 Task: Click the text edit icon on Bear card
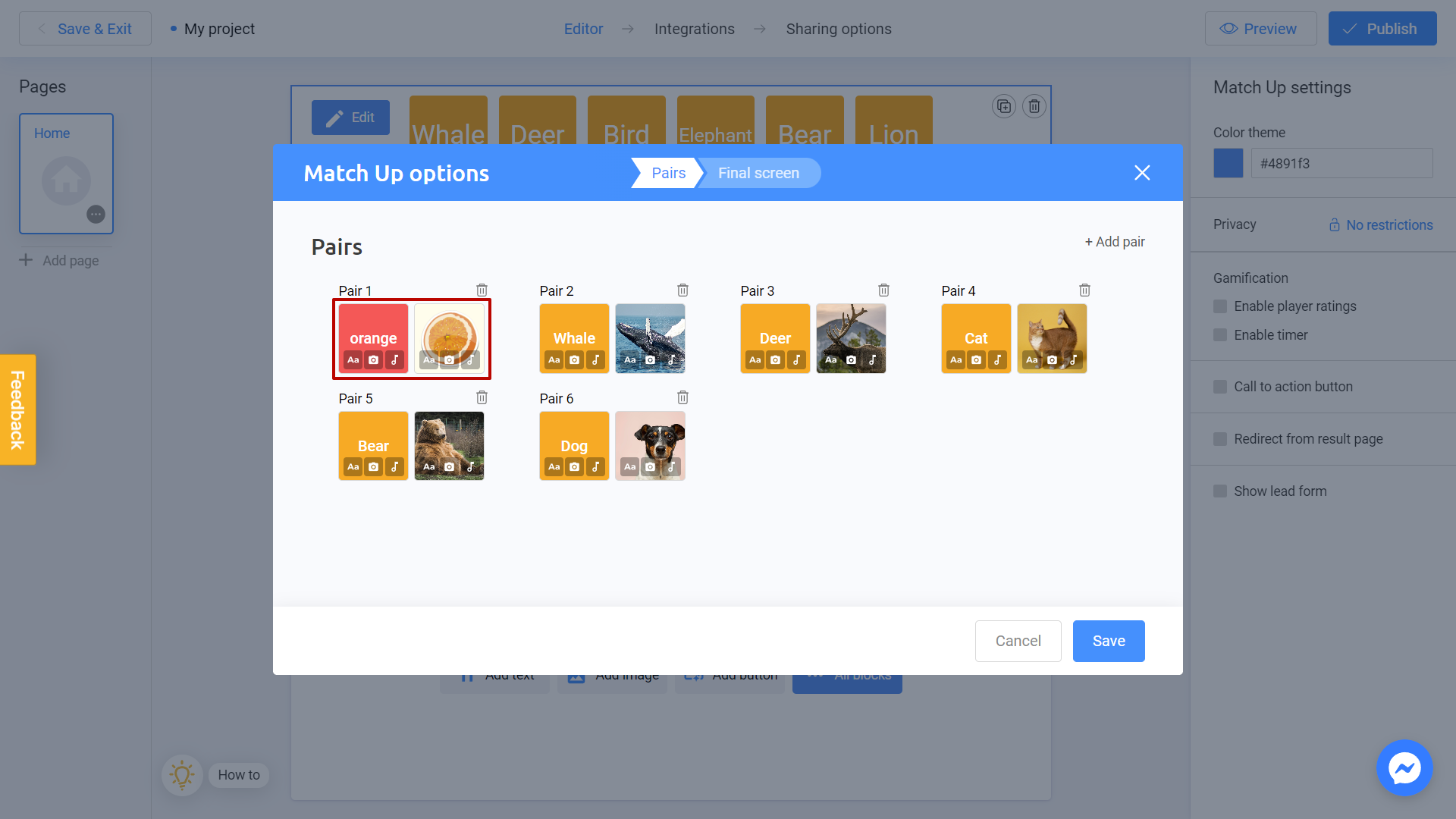(x=353, y=467)
